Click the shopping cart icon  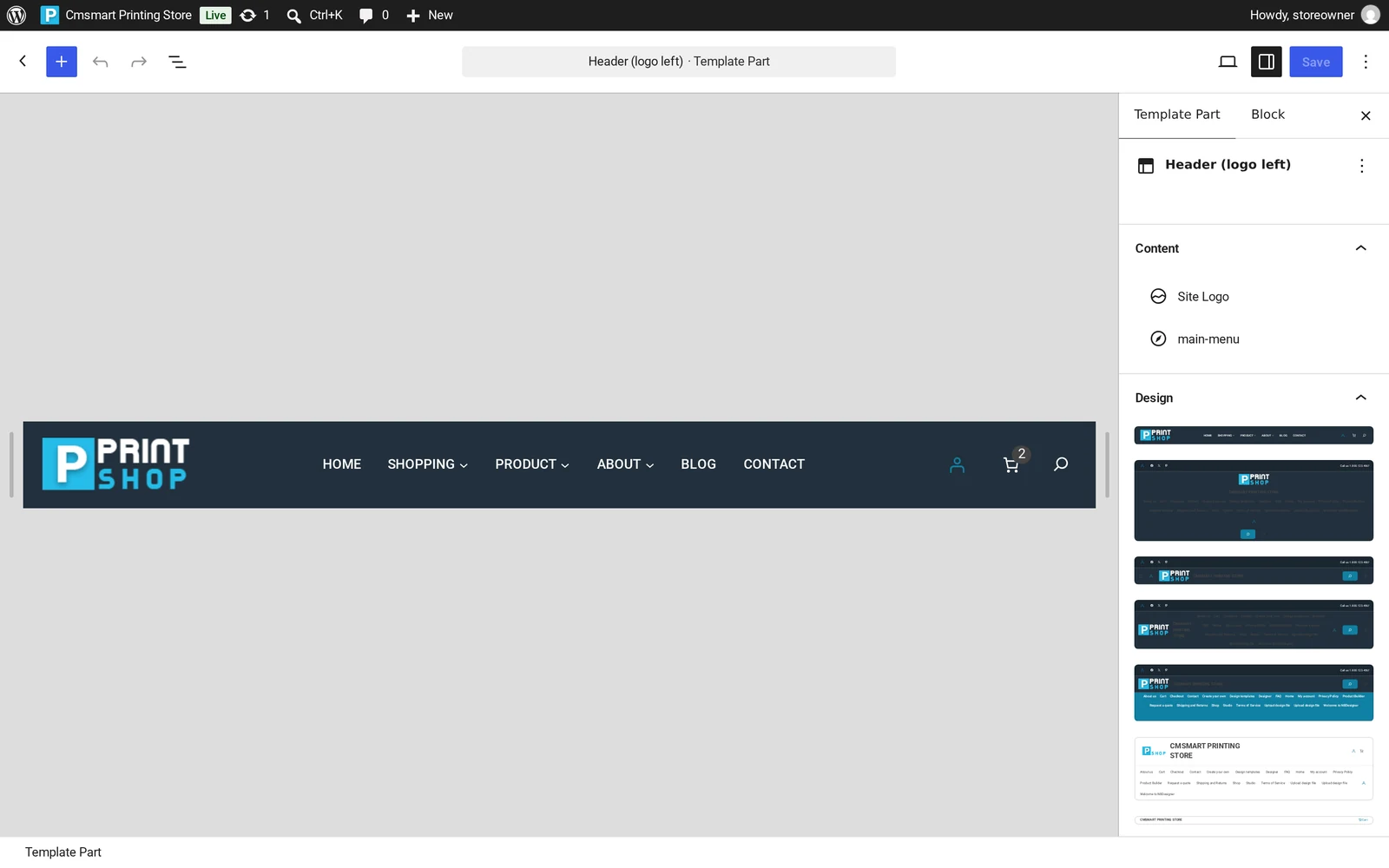pos(1011,464)
